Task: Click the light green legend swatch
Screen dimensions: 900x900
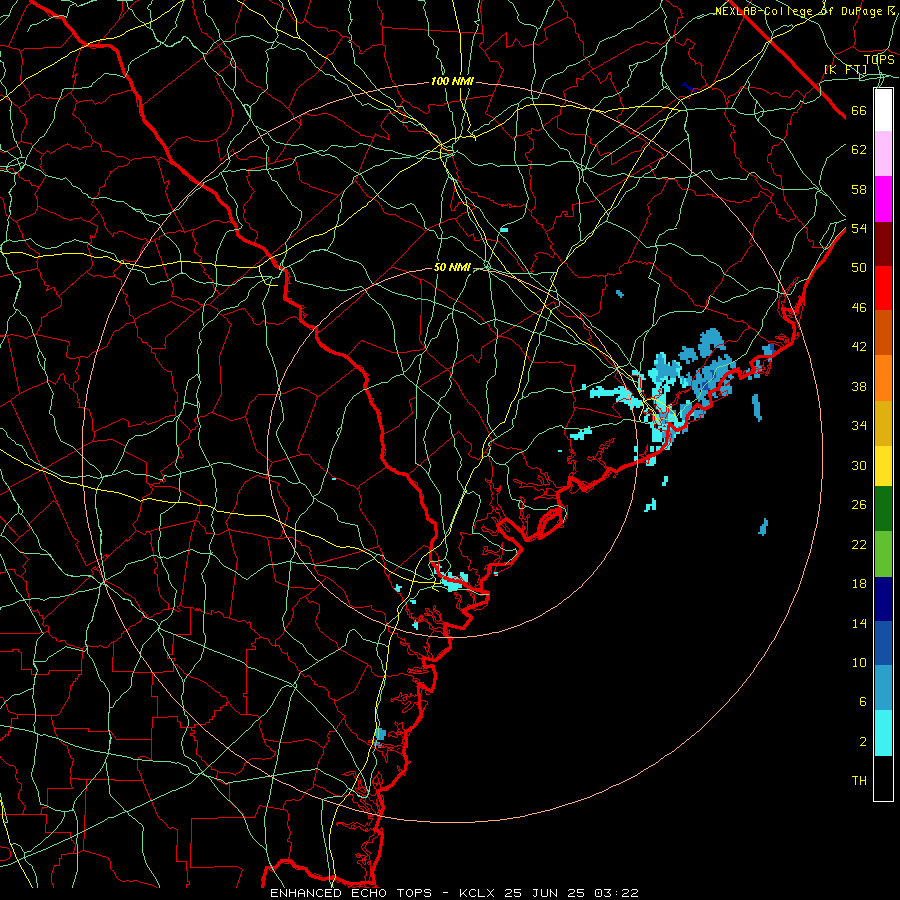Action: [x=883, y=554]
